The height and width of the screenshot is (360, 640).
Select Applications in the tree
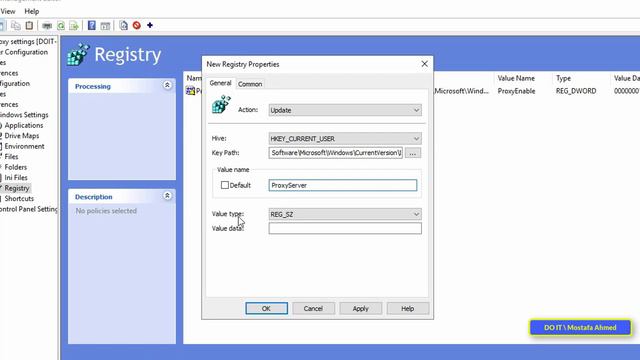[x=24, y=125]
